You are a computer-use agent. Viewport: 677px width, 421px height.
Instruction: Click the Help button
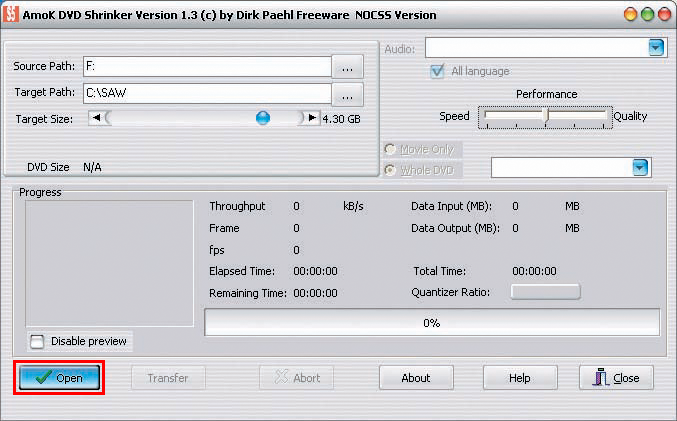(520, 378)
